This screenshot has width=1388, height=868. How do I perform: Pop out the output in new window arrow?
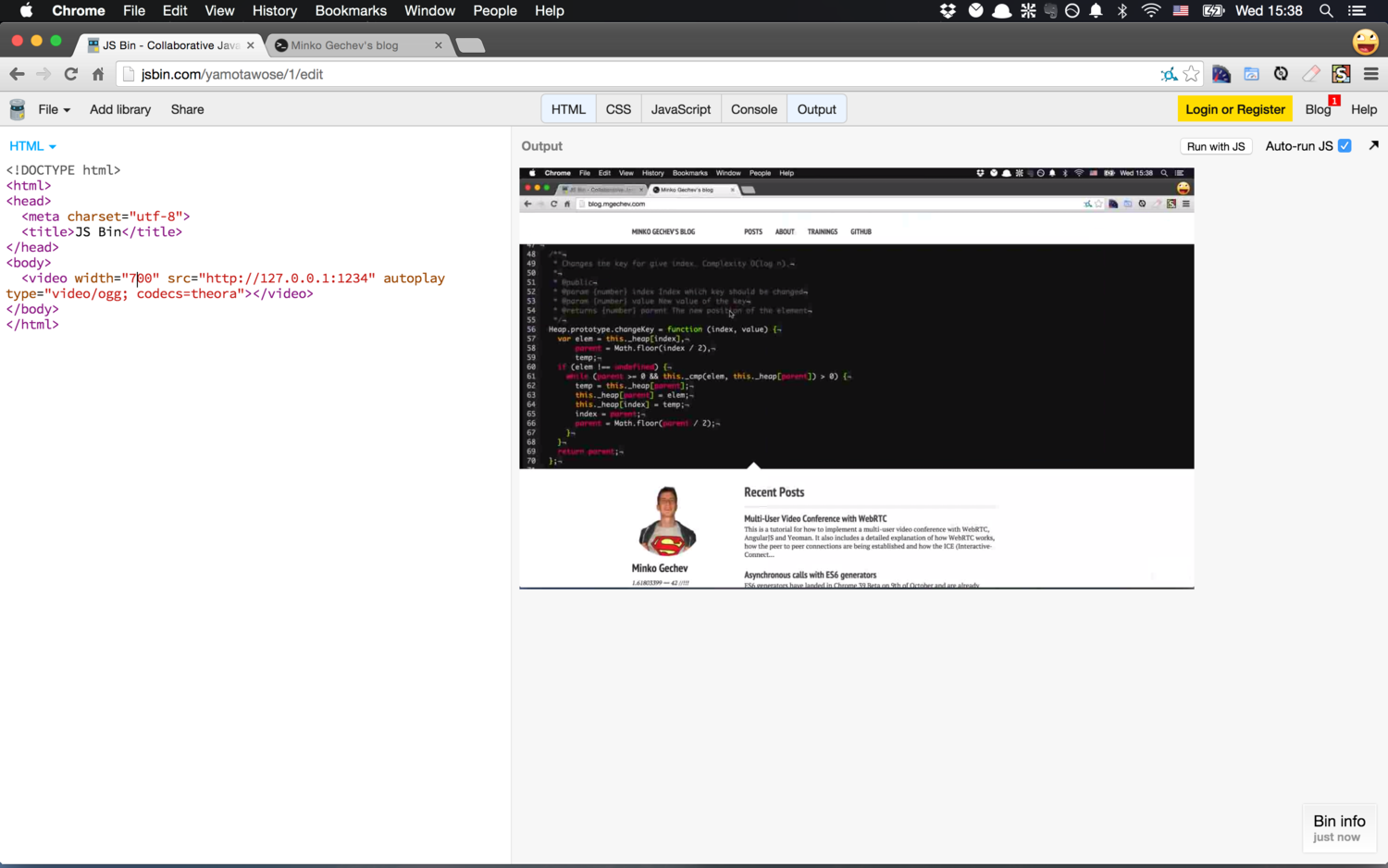point(1373,145)
